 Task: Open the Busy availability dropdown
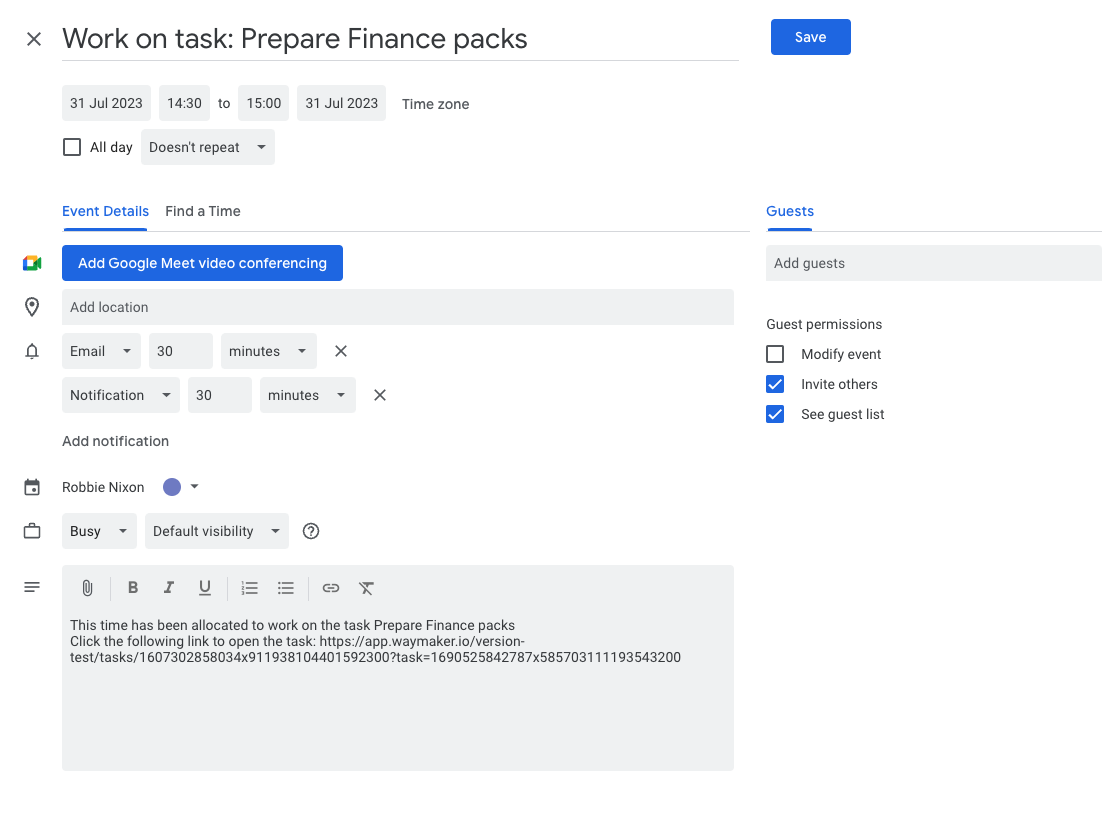(x=99, y=531)
